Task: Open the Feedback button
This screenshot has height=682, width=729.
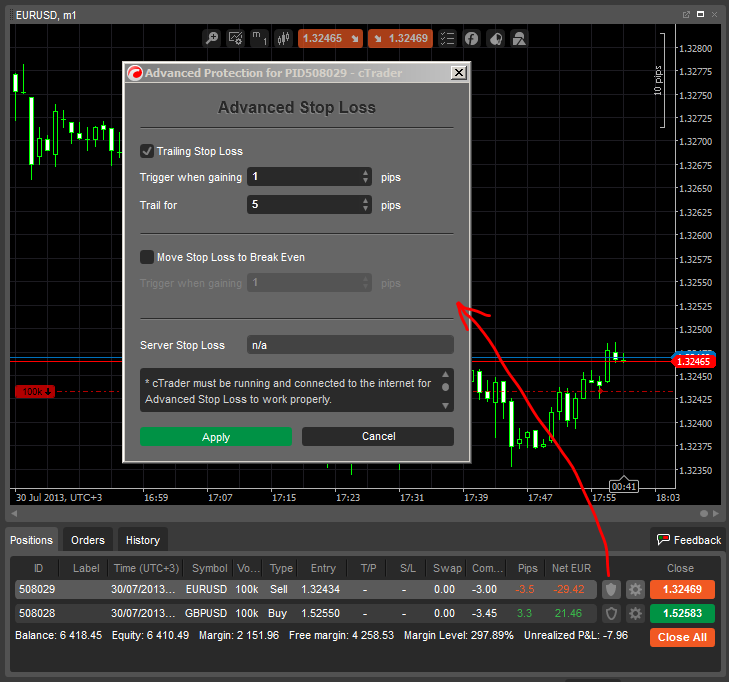Action: point(689,540)
